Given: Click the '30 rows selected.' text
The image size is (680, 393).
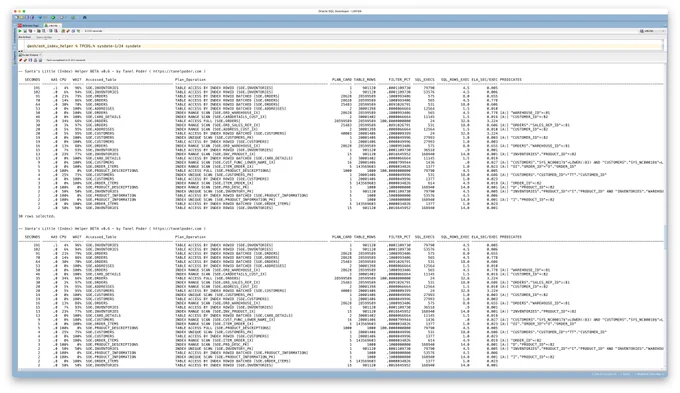Looking at the screenshot, I should click(37, 216).
